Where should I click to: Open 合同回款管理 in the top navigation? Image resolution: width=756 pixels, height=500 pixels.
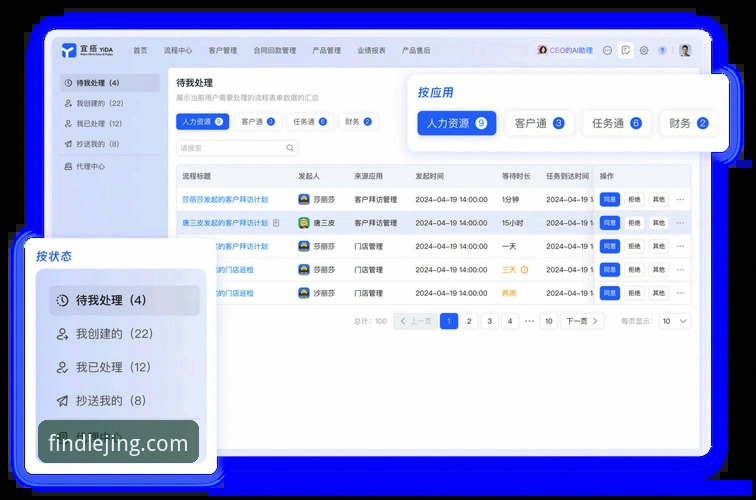tap(275, 50)
